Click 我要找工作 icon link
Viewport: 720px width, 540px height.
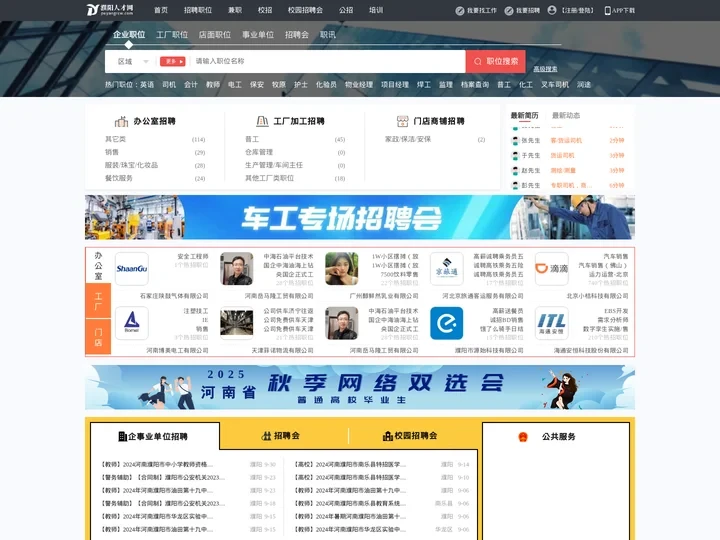(x=460, y=11)
